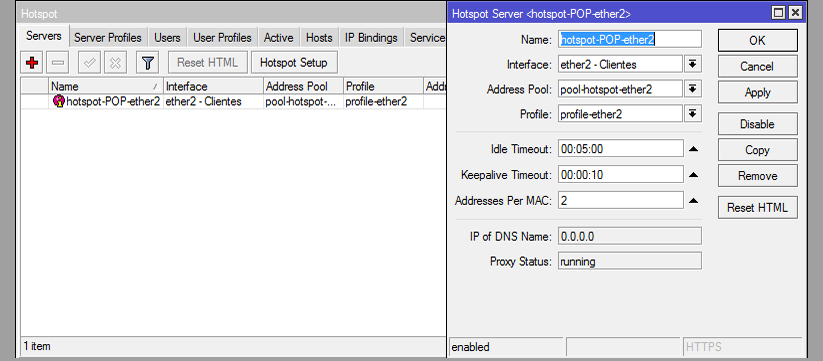Click greyed Reset HTML button in Hotspot toolbar
Viewport: 823px width, 361px height.
coord(207,63)
